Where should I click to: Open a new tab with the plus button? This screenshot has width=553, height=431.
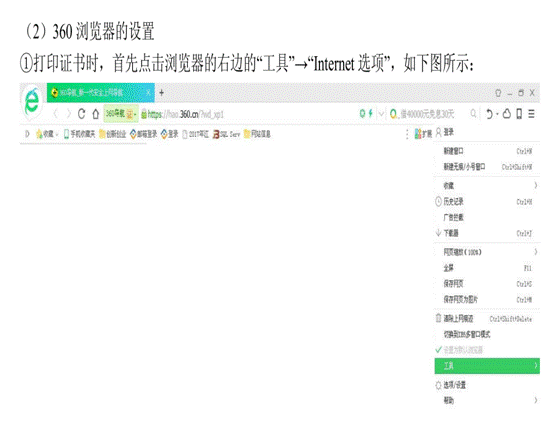click(x=162, y=93)
